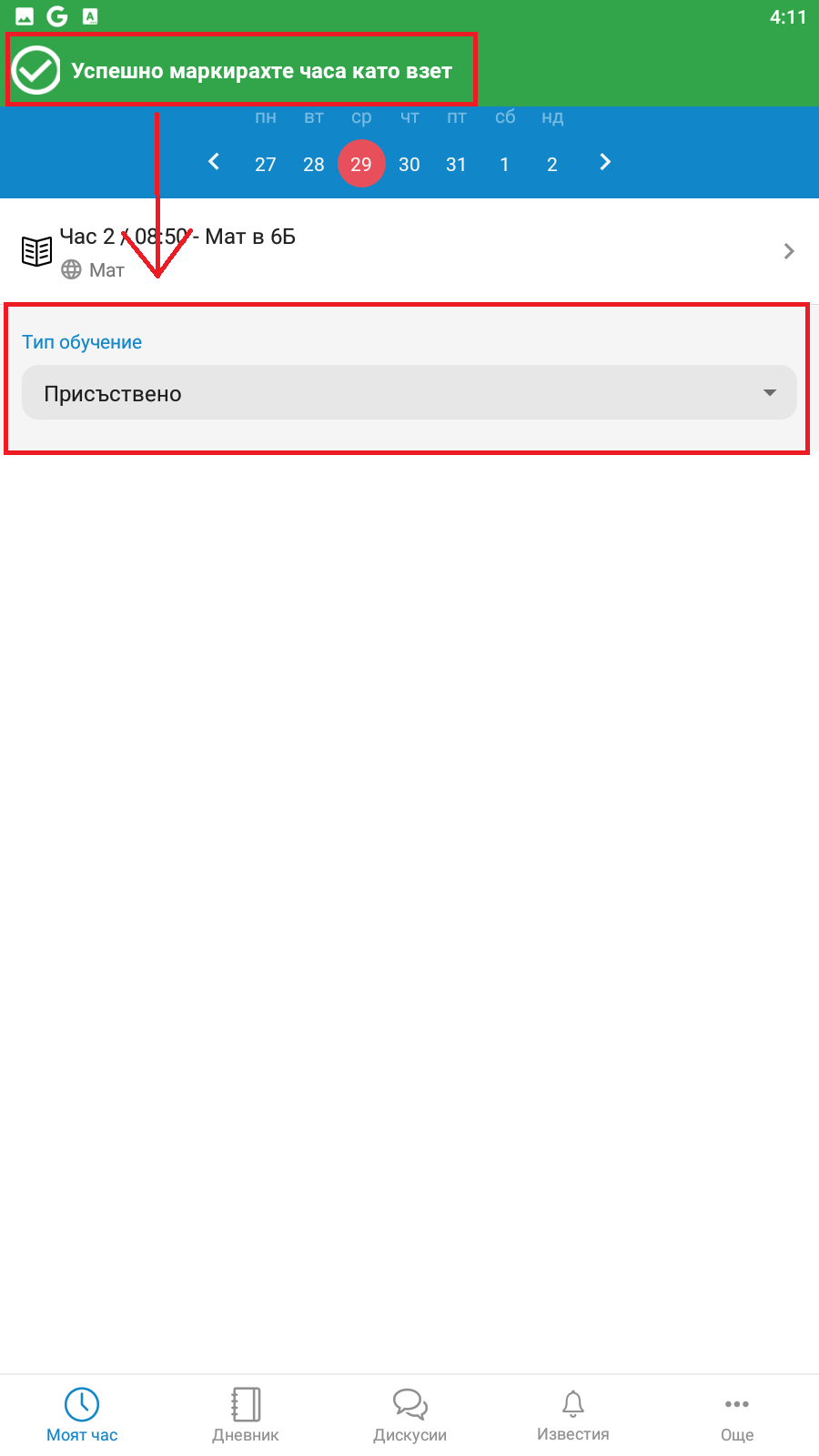Tap the globe icon beside Мат
Image resolution: width=819 pixels, height=1456 pixels.
pyautogui.click(x=71, y=269)
